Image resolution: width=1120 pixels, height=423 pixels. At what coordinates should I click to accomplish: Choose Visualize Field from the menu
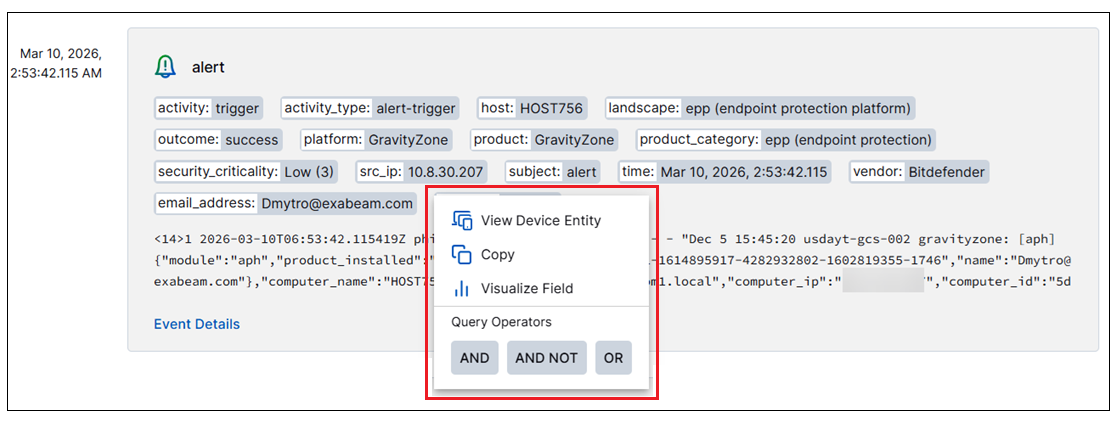coord(541,289)
